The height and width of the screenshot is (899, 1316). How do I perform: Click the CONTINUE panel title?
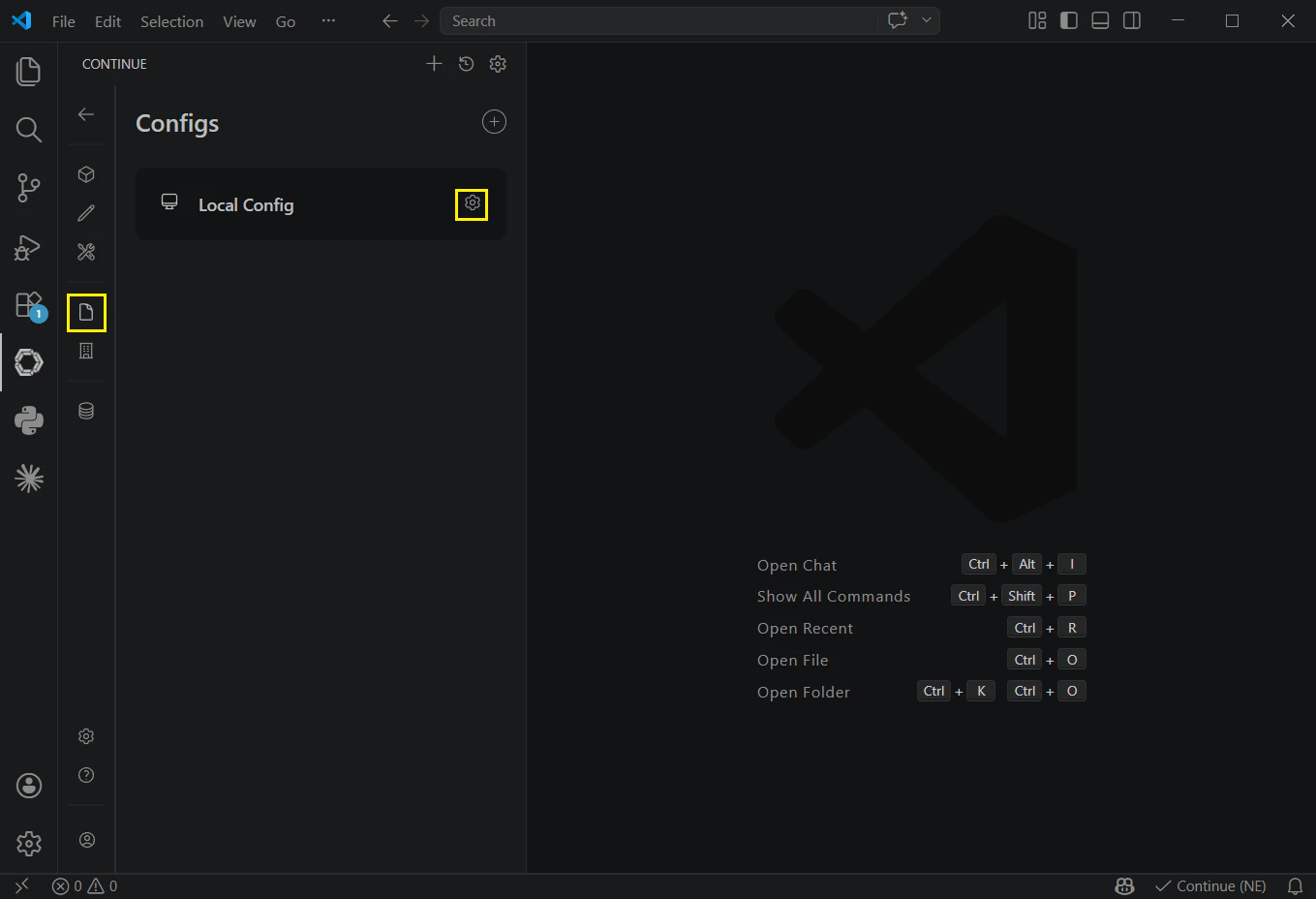(114, 64)
